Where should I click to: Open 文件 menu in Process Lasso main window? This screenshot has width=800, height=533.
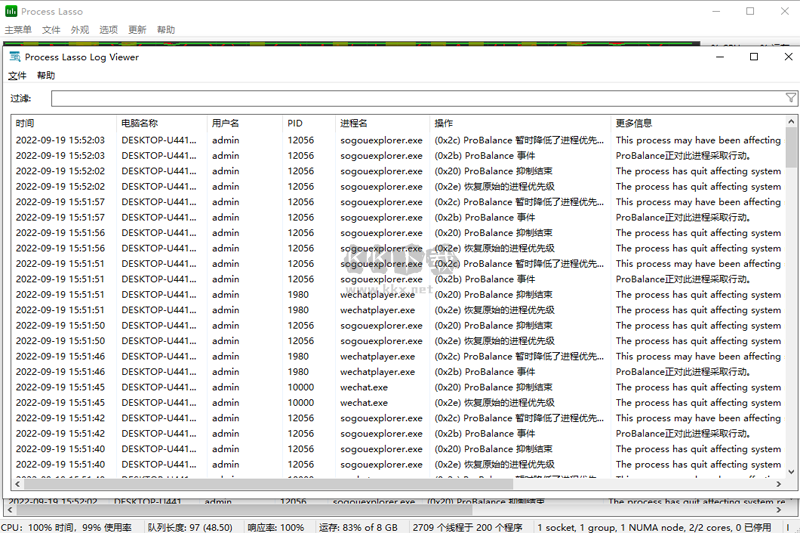pyautogui.click(x=51, y=30)
